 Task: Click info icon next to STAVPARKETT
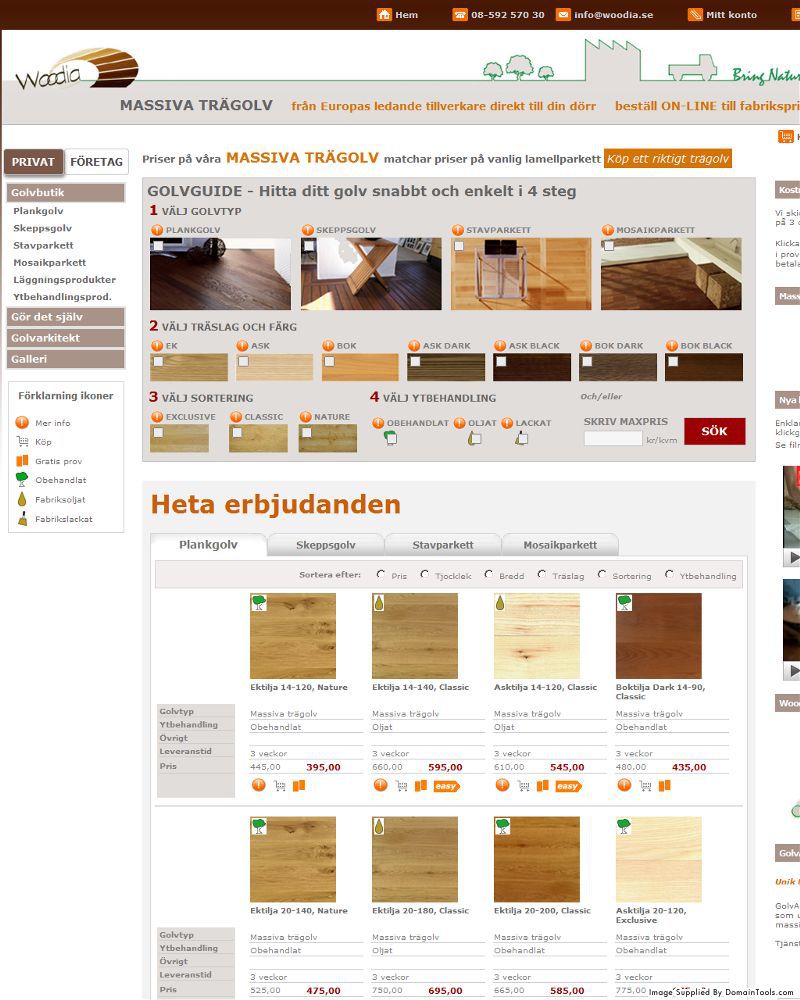tap(457, 230)
